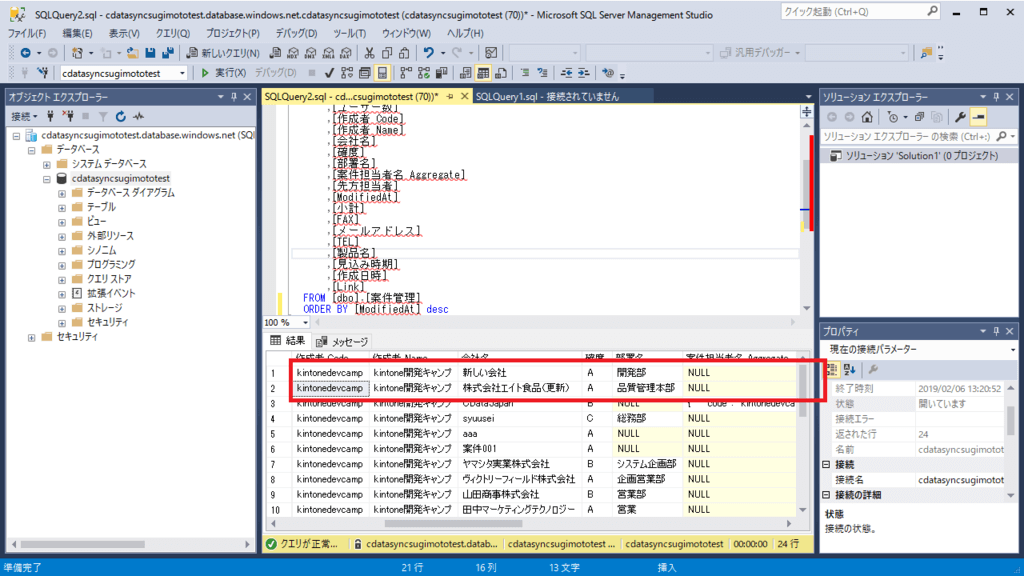Screen dimensions: 1024x576
Task: Toggle auto-hide pin on Object Explorer
Action: [x=234, y=96]
